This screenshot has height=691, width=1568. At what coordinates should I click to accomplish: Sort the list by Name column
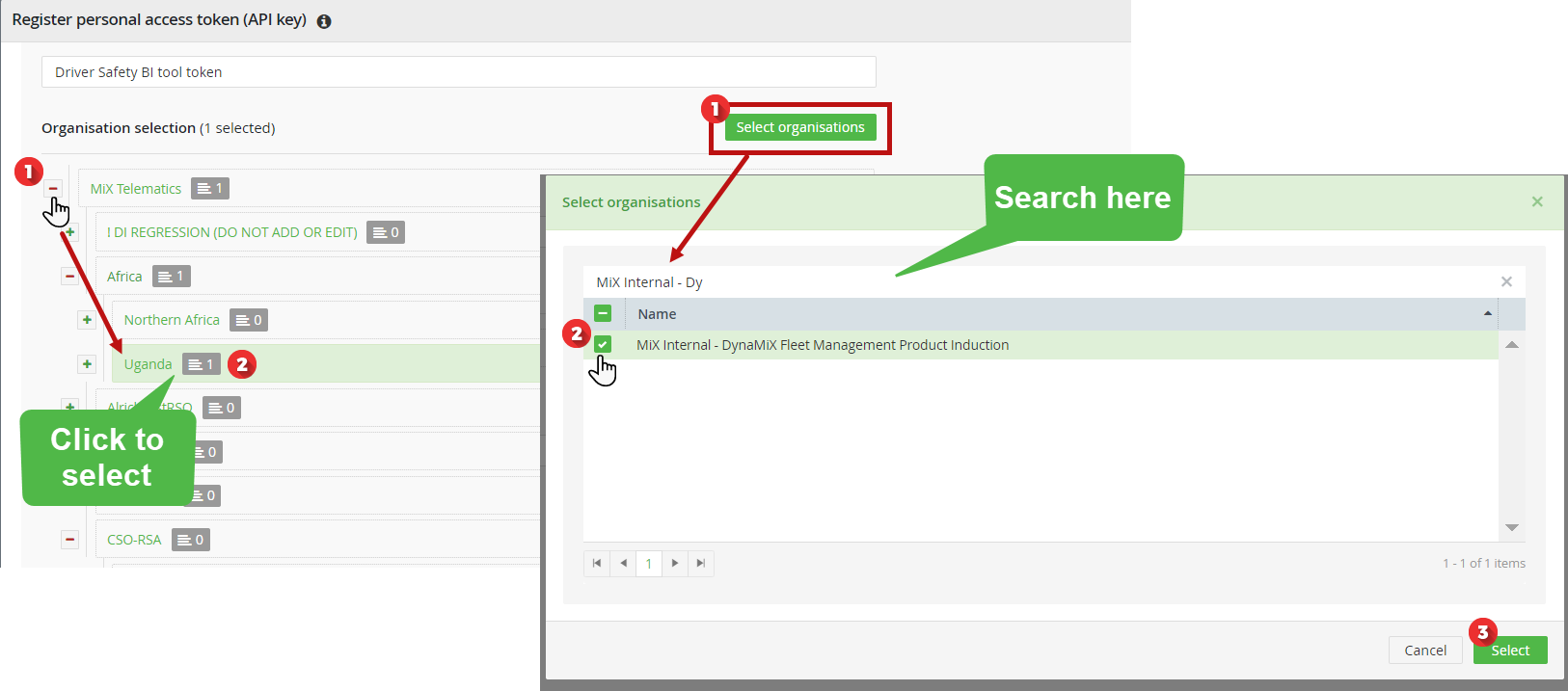[x=657, y=314]
